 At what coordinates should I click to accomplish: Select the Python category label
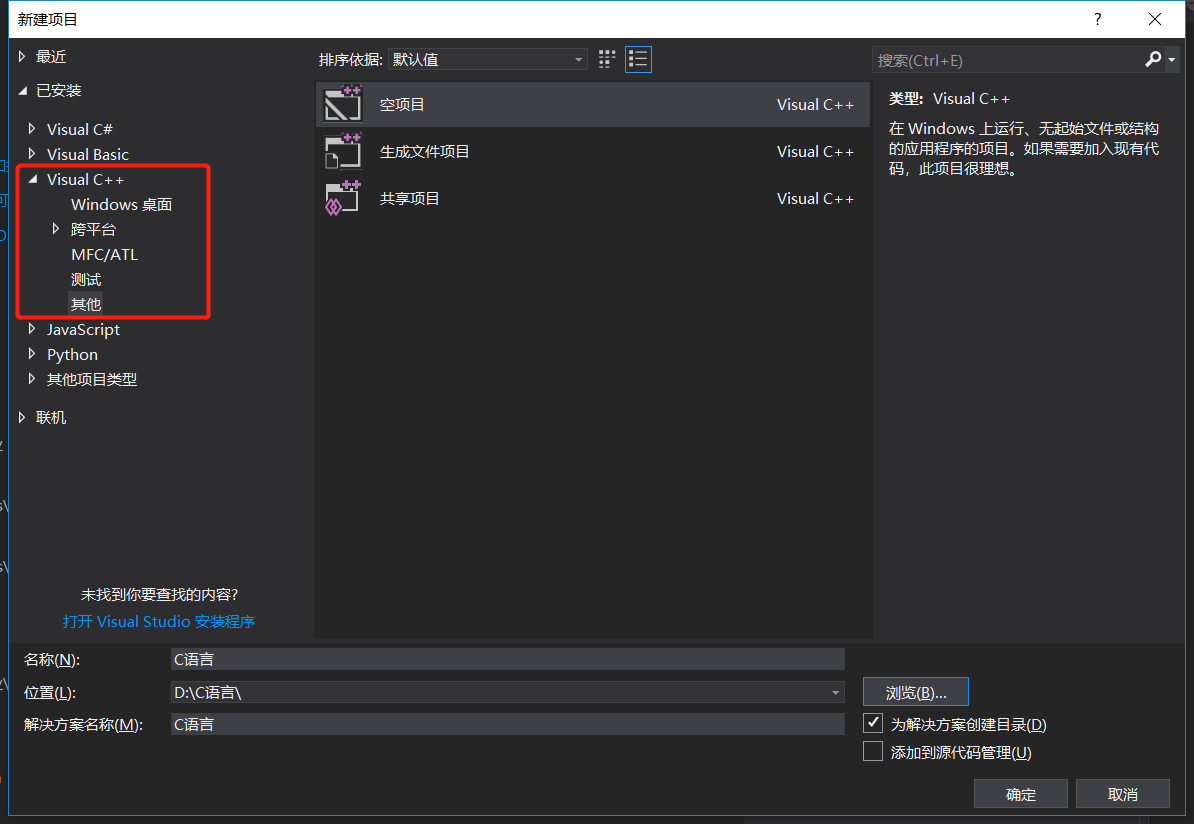click(72, 355)
